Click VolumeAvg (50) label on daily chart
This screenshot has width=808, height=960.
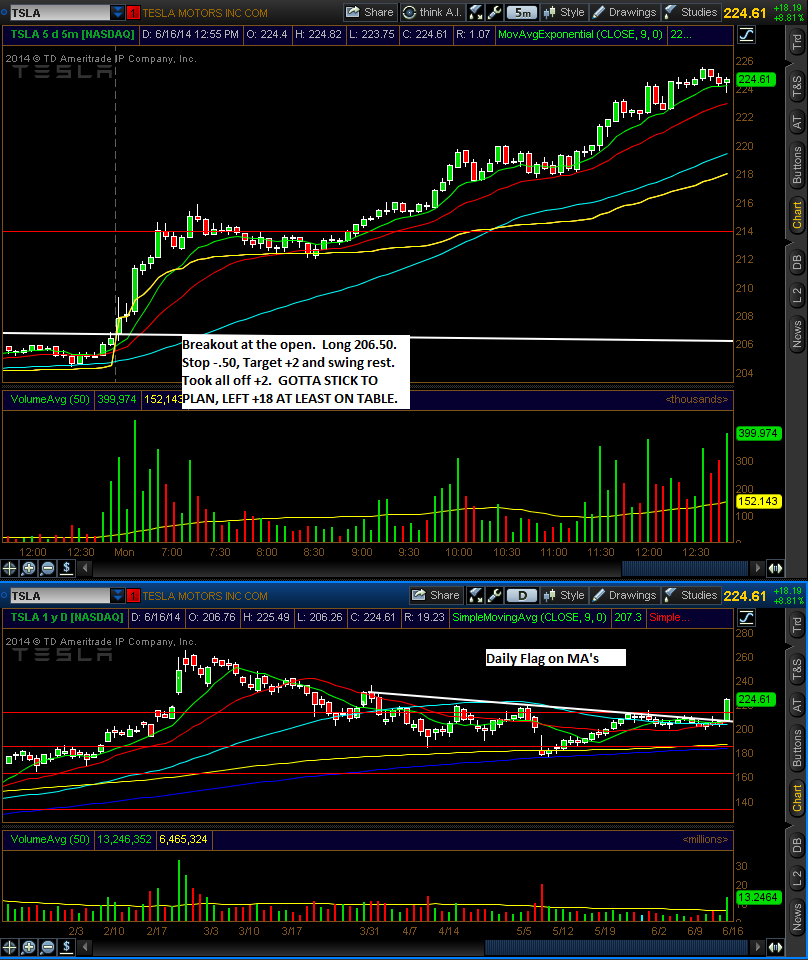[50, 839]
